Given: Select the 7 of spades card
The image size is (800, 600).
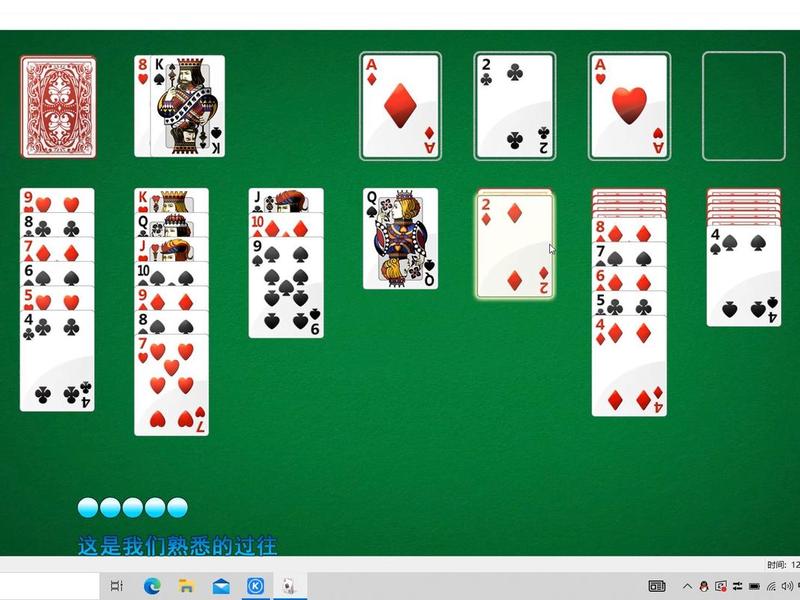Looking at the screenshot, I should pos(629,254).
